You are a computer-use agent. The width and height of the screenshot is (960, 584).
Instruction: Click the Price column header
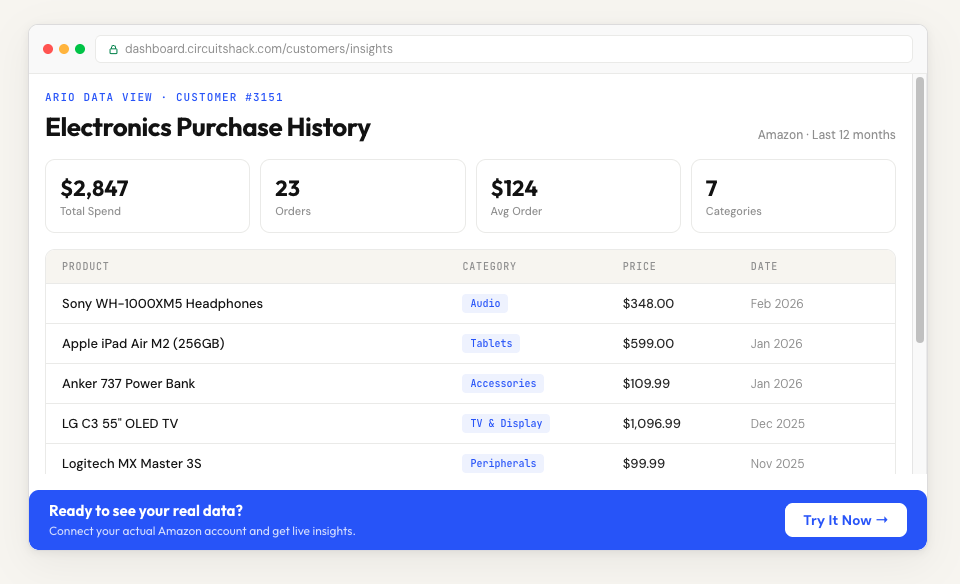pos(639,267)
